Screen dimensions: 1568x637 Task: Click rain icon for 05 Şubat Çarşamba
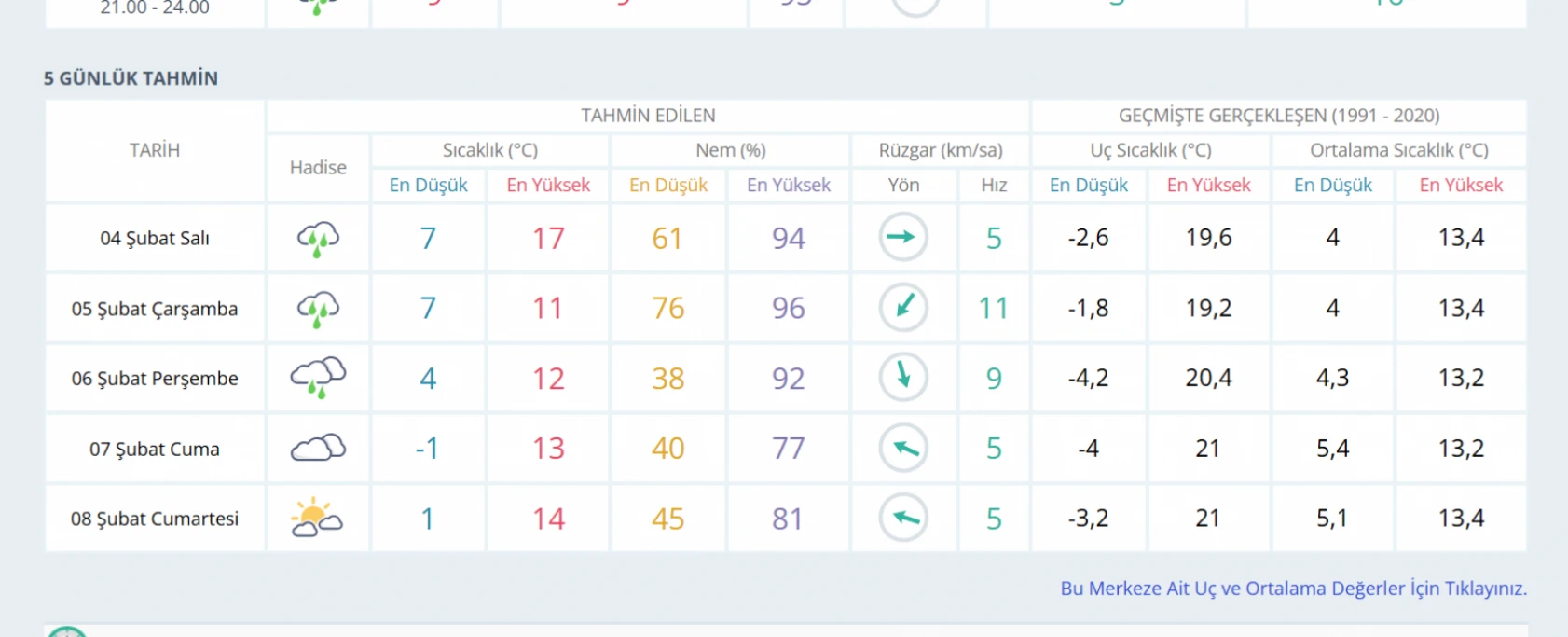318,309
